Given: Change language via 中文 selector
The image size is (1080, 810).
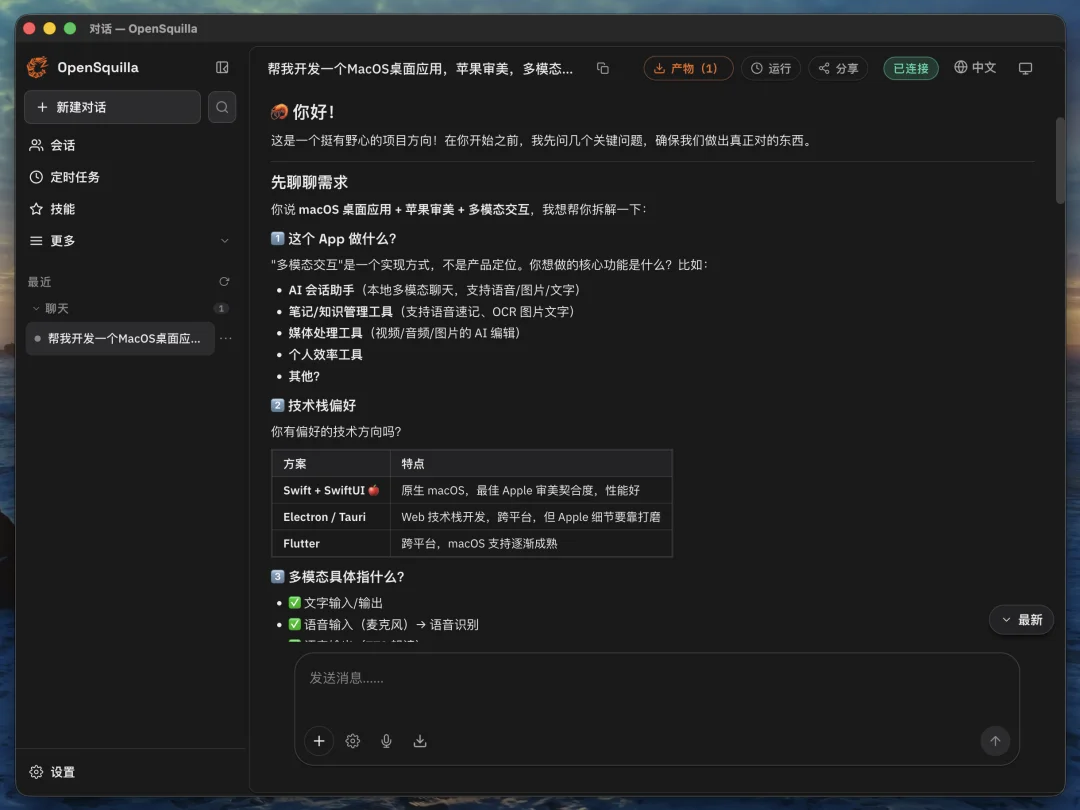Looking at the screenshot, I should [x=975, y=68].
